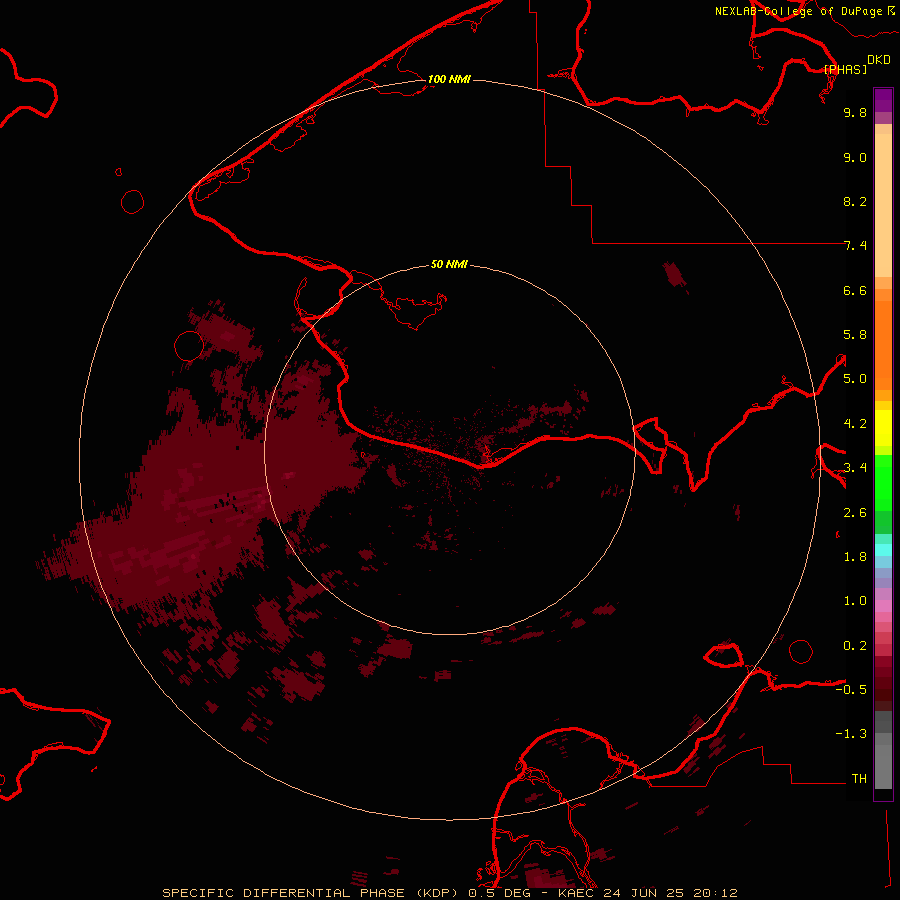Click the TH threshold legend label
This screenshot has height=900, width=900.
pyautogui.click(x=859, y=779)
